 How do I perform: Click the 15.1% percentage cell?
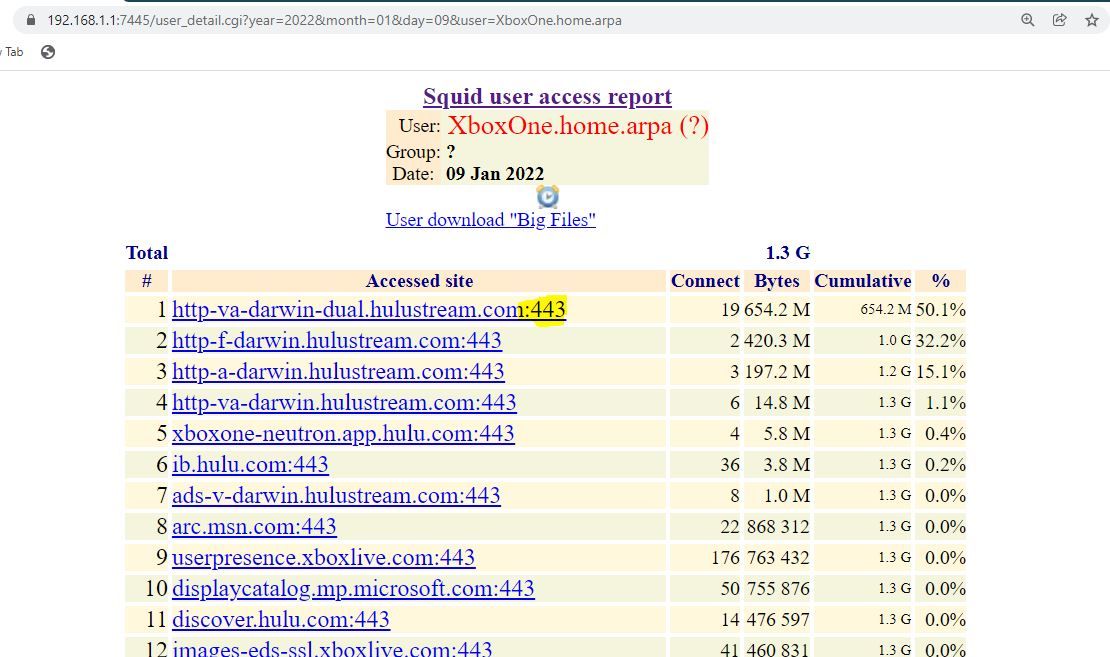(941, 372)
